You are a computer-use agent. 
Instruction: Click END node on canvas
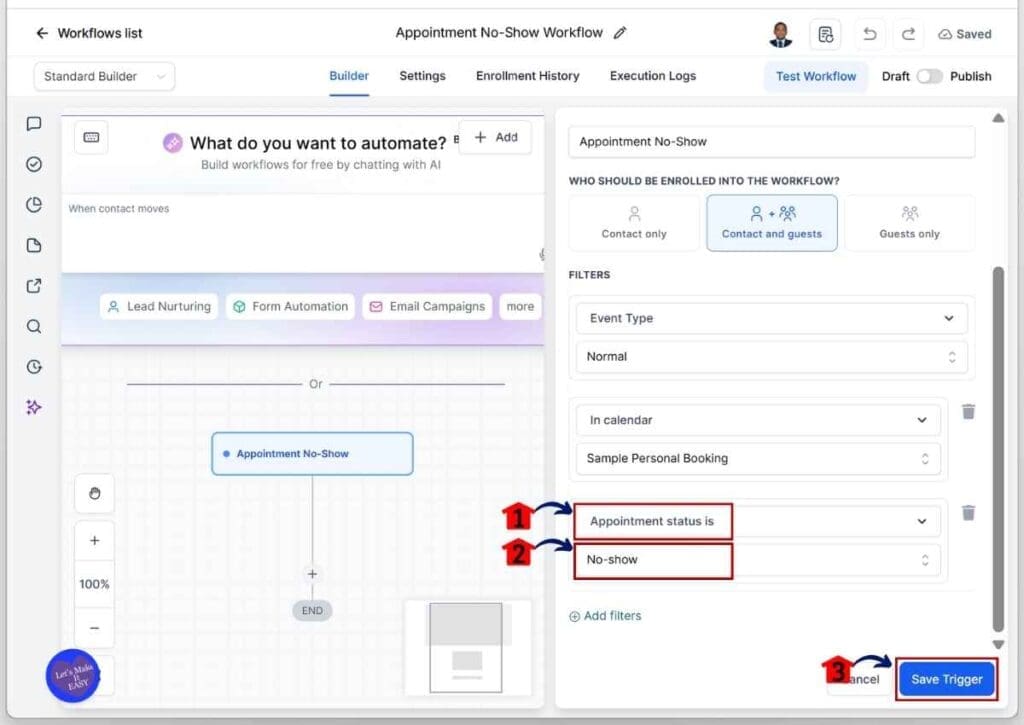312,611
